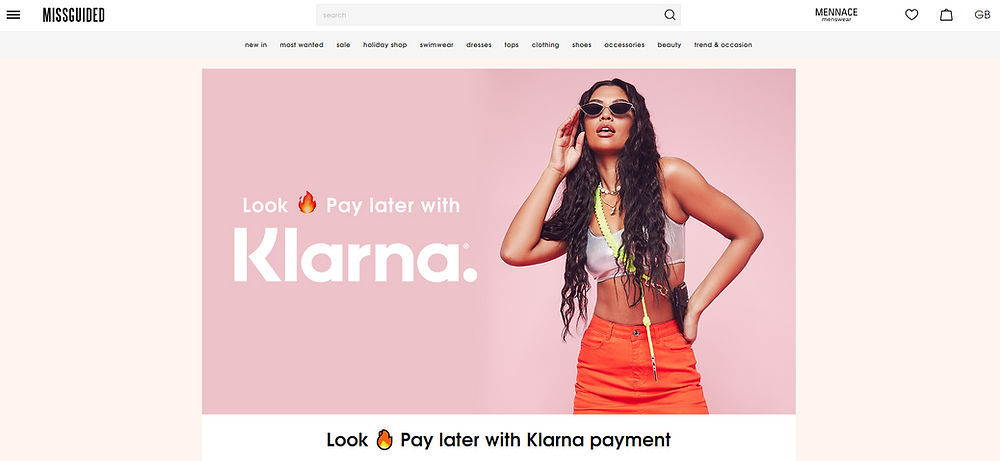Select the GB country selector
The width and height of the screenshot is (1000, 461).
982,15
